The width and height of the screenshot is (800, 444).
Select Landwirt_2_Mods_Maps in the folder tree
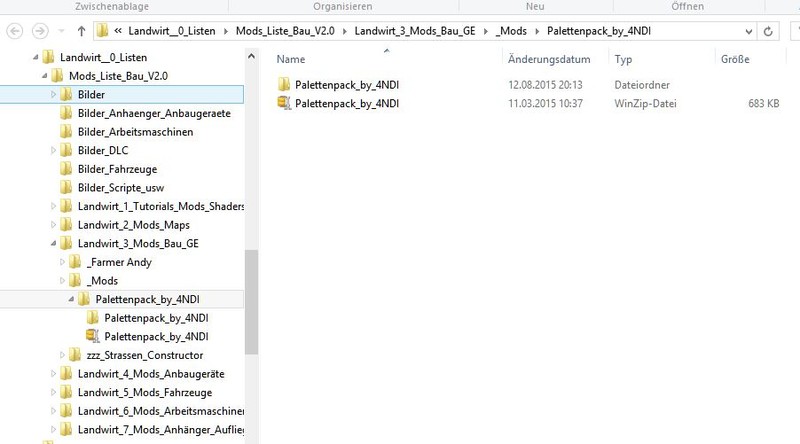133,225
